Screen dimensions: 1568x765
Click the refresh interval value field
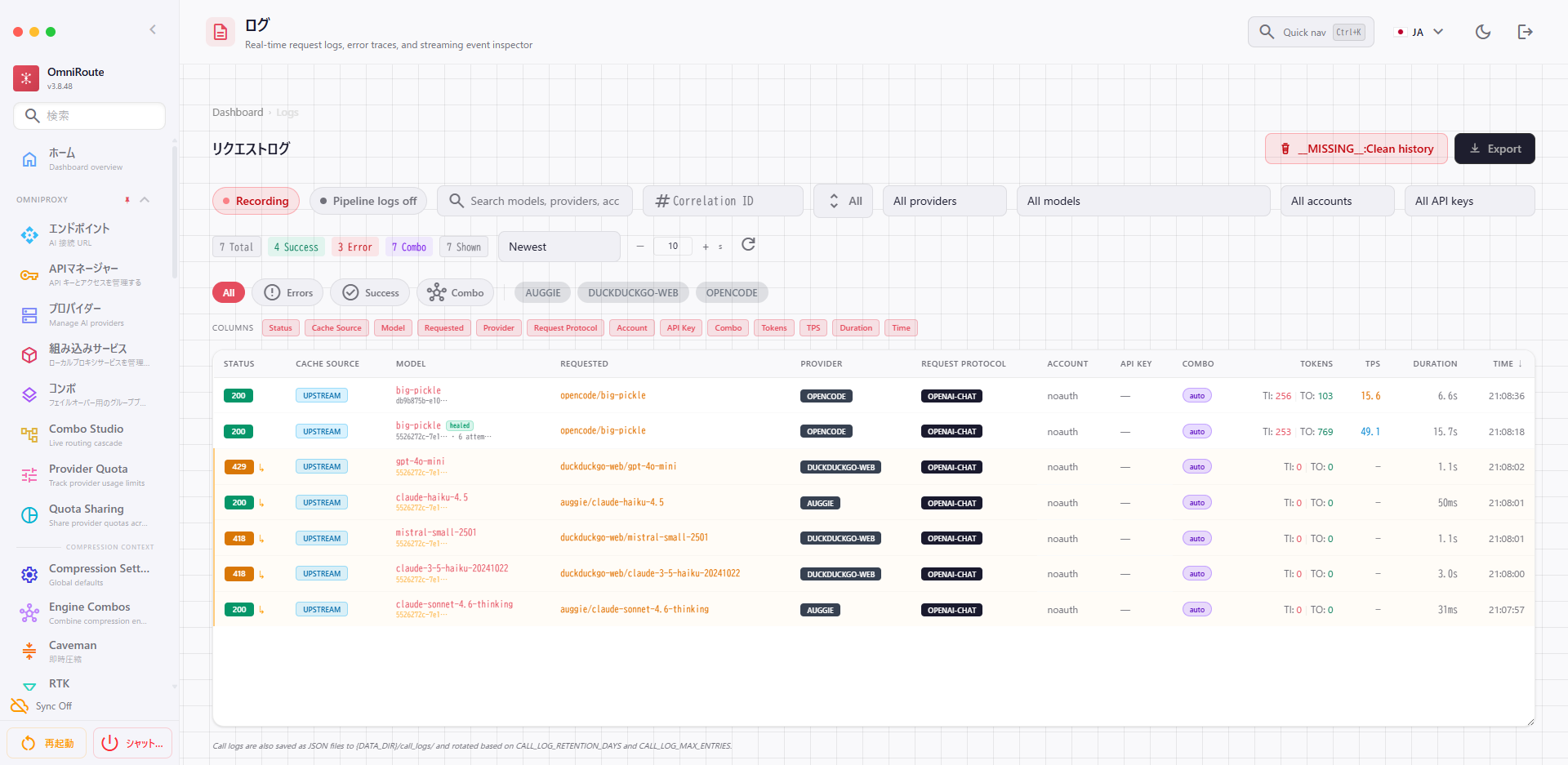point(673,246)
